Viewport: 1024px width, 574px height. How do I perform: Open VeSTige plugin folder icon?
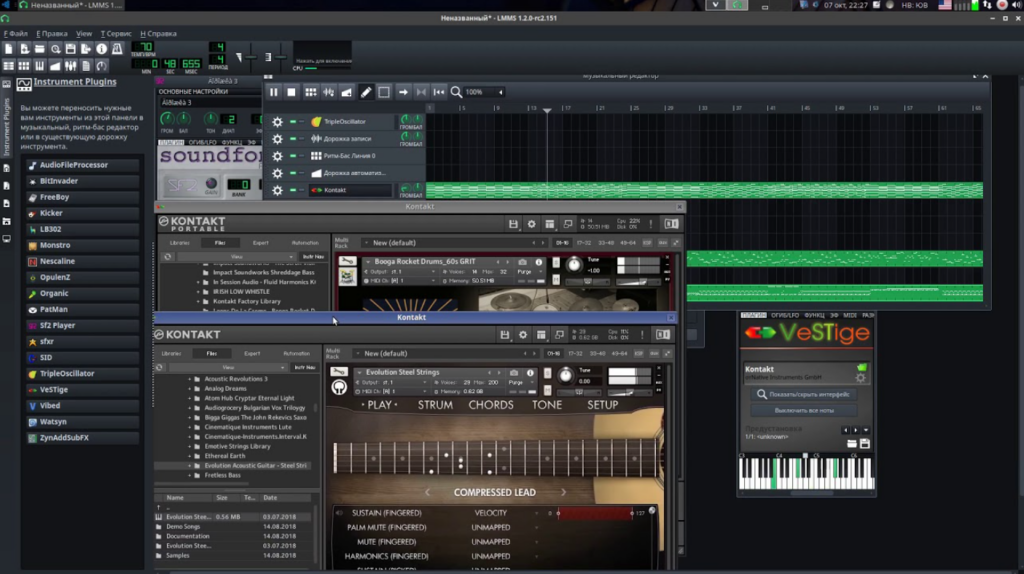coord(852,444)
